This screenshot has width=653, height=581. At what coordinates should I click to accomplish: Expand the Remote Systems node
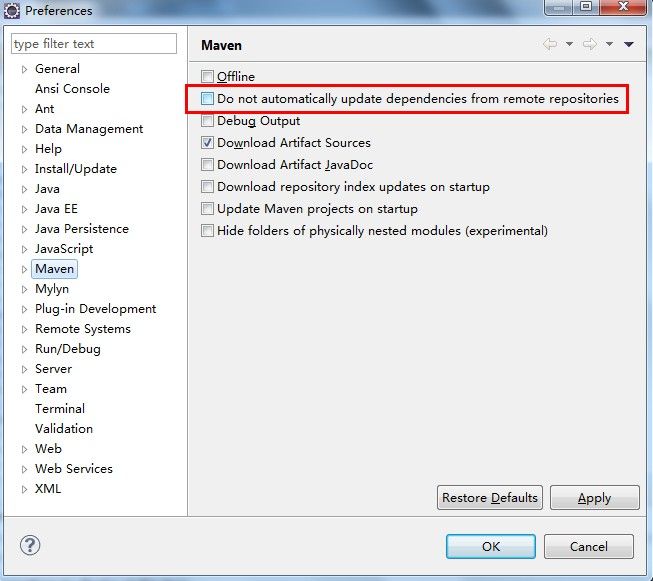pyautogui.click(x=25, y=329)
